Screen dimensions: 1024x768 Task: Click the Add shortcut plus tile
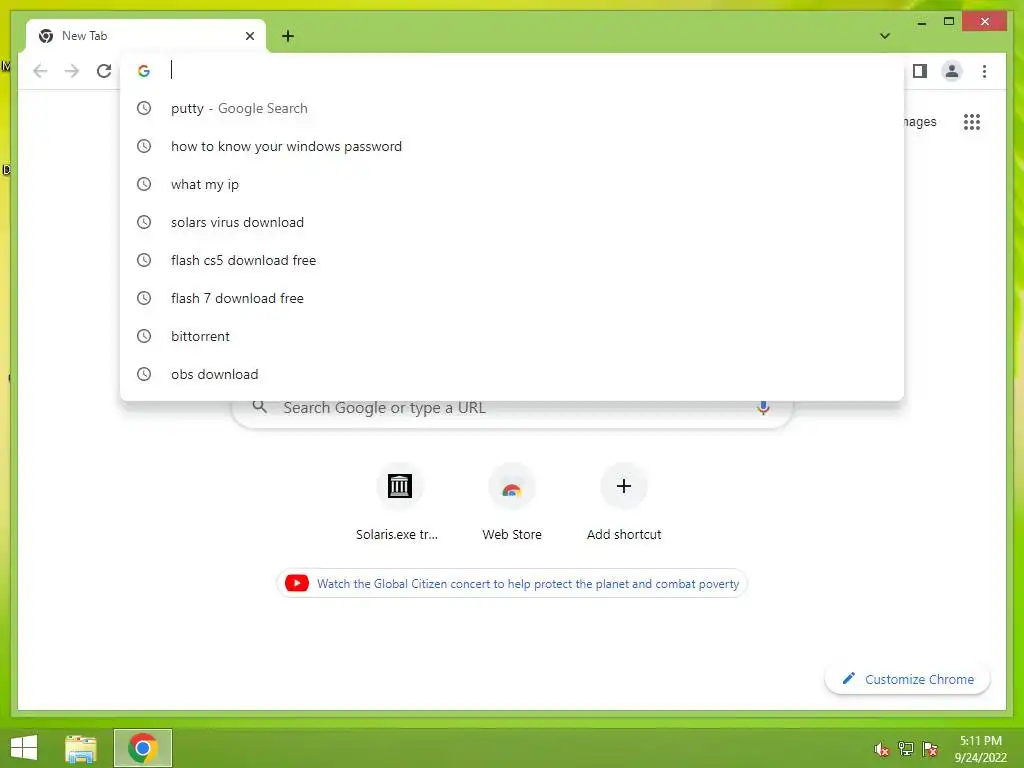pyautogui.click(x=624, y=502)
